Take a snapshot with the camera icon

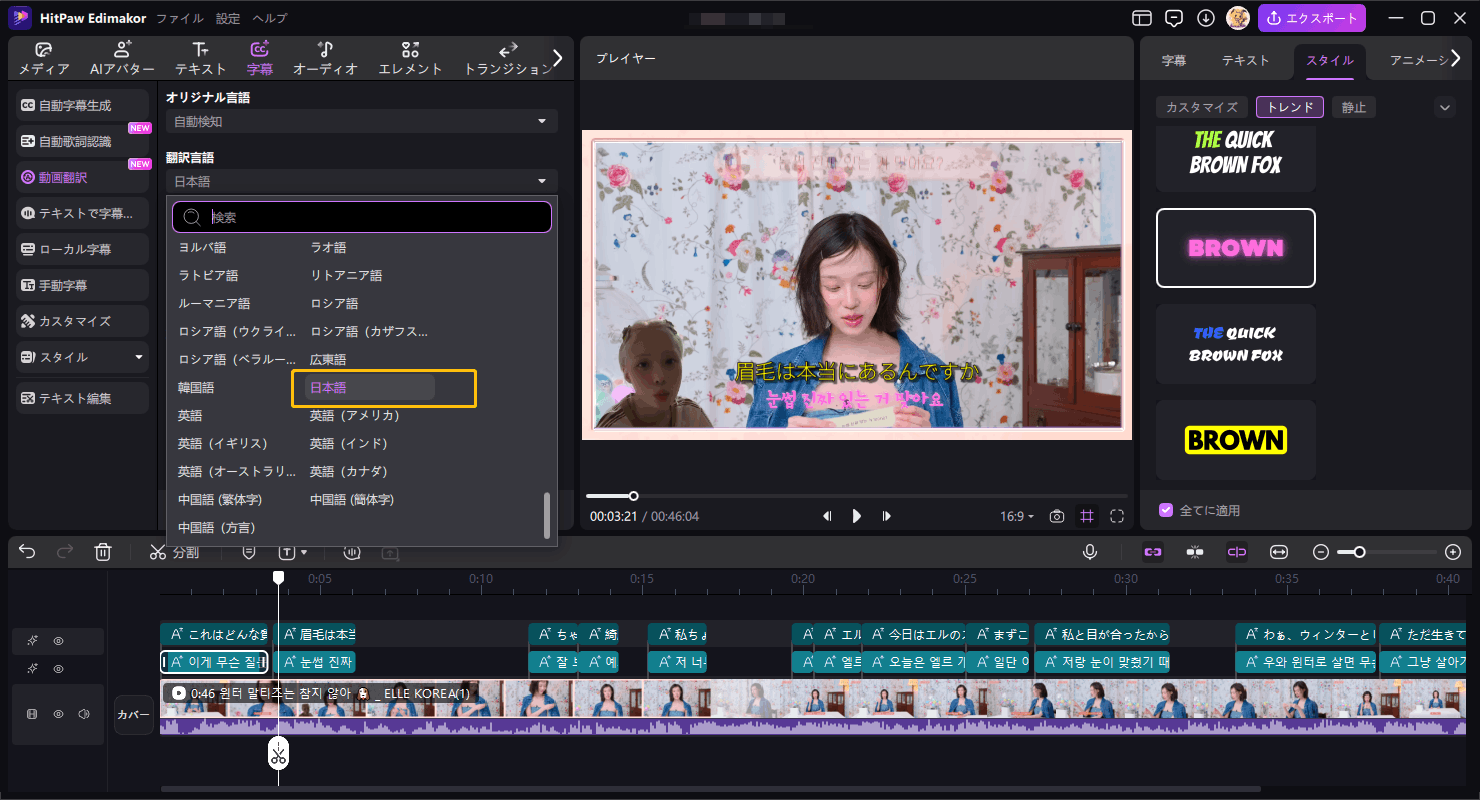tap(1057, 515)
